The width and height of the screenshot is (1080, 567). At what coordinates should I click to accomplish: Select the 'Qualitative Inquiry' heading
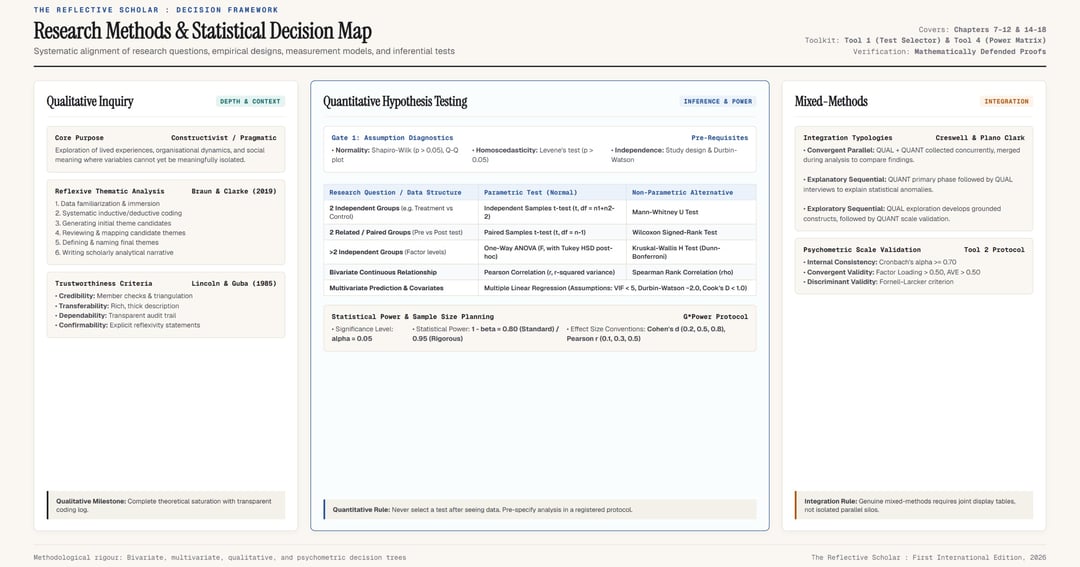[x=90, y=101]
